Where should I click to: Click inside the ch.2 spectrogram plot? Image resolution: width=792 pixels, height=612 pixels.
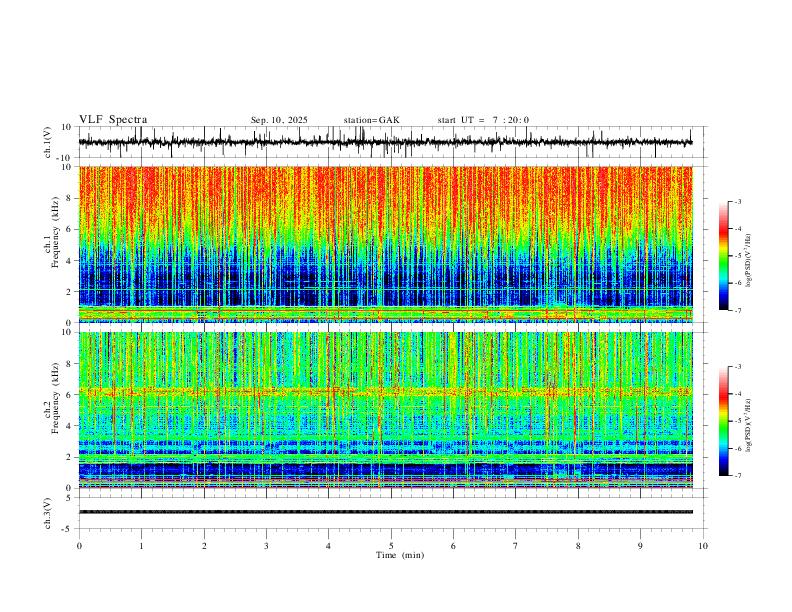tap(385, 410)
